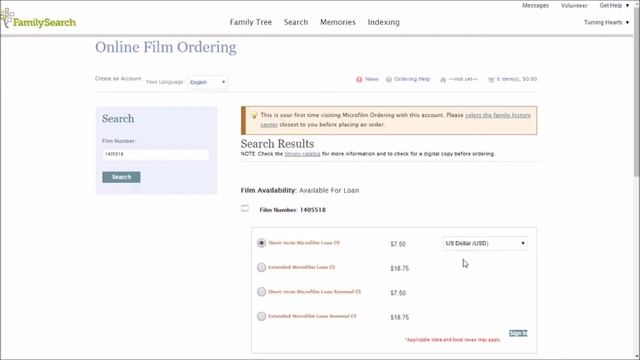Image resolution: width=640 pixels, height=360 pixels.
Task: Click the --not set-- center link
Action: pyautogui.click(x=463, y=79)
